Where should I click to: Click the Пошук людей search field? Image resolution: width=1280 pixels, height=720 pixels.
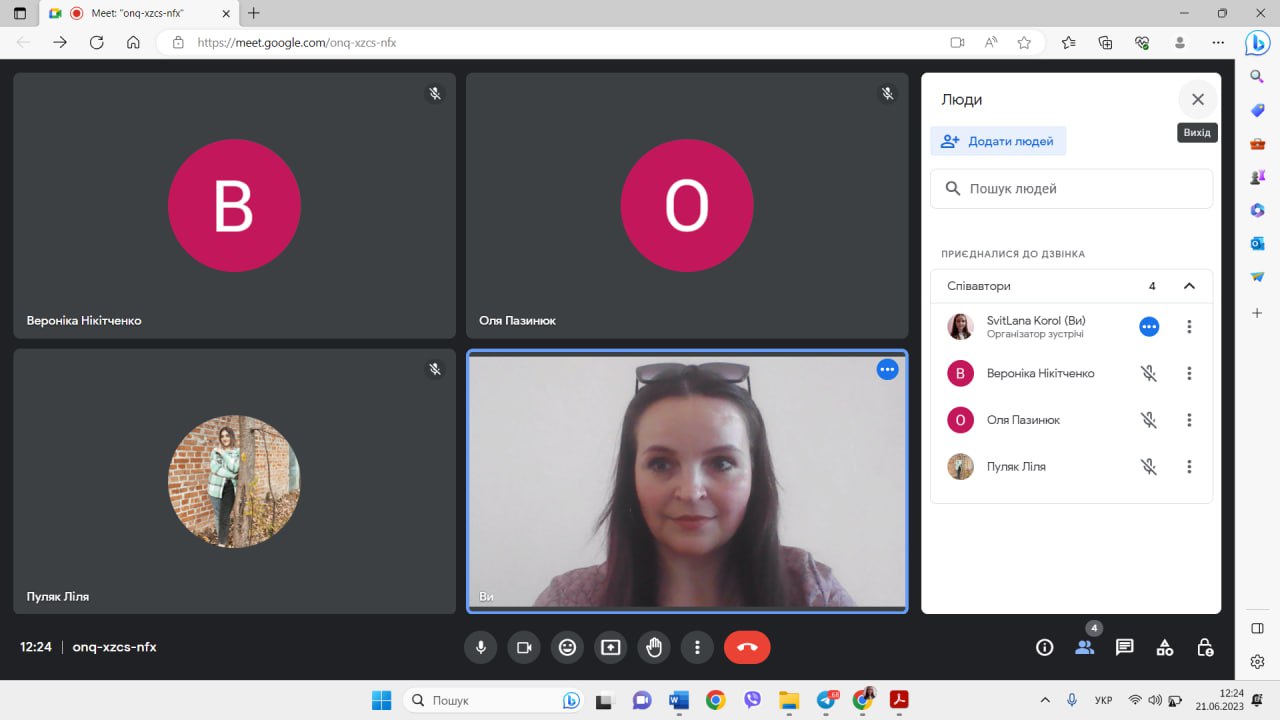(1071, 188)
